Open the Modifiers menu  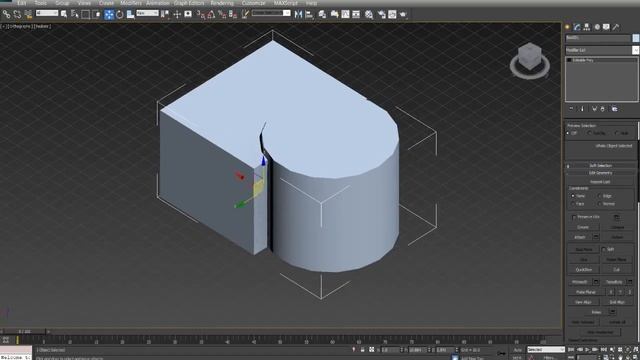click(x=131, y=3)
